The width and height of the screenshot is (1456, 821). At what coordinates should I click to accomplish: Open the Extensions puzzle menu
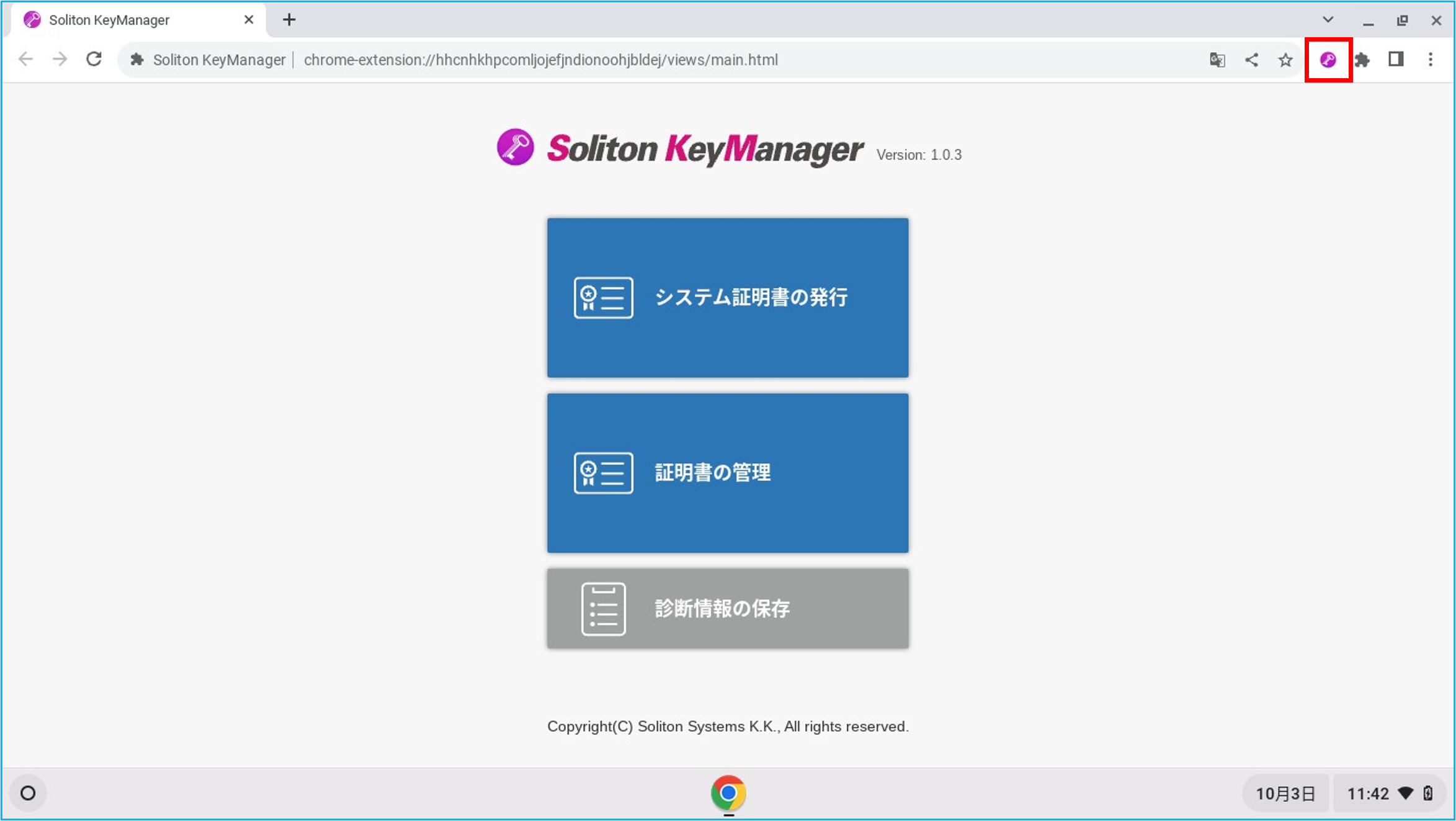pyautogui.click(x=1362, y=60)
